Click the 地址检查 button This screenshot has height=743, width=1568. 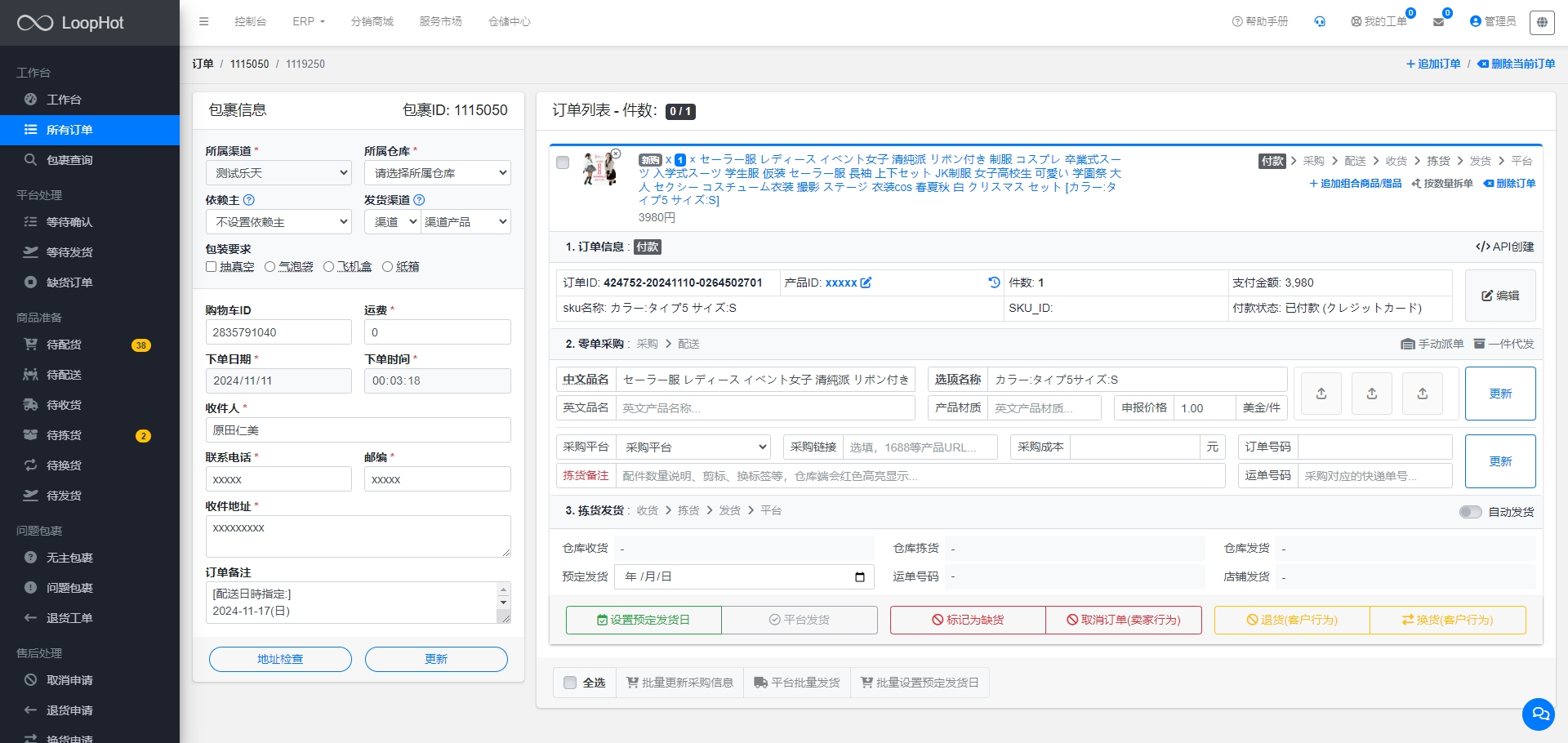point(280,659)
